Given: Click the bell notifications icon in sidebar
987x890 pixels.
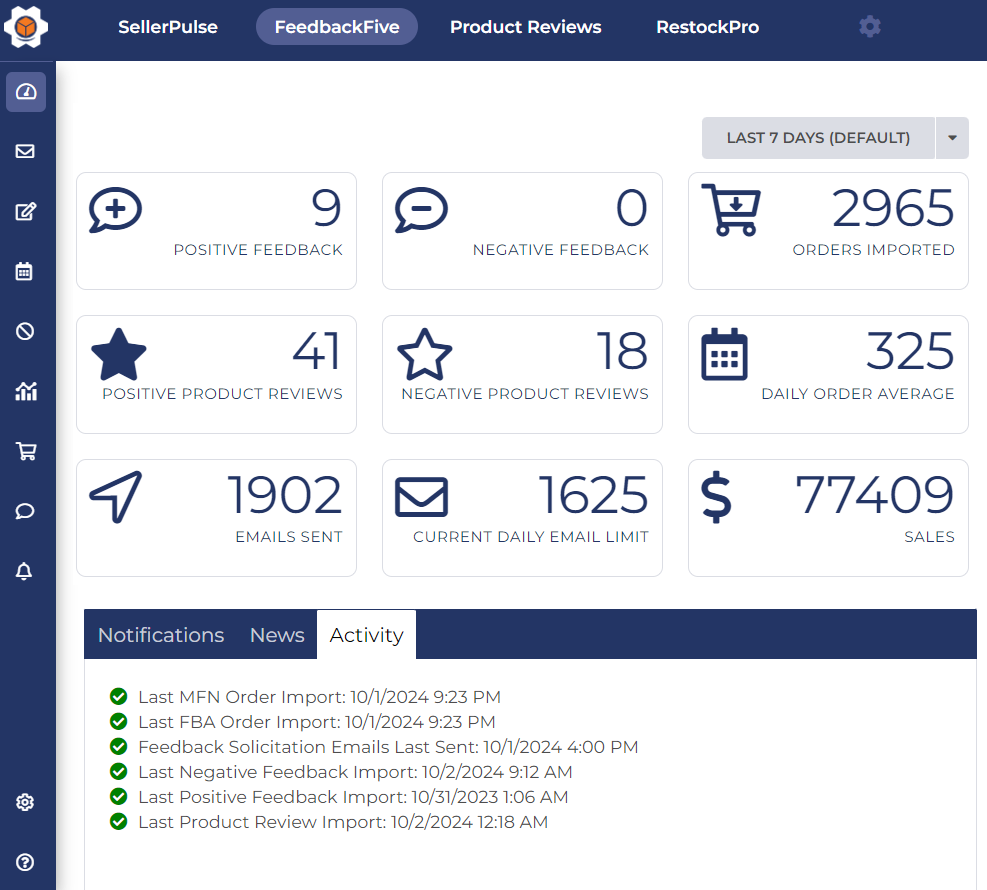Looking at the screenshot, I should (x=25, y=571).
